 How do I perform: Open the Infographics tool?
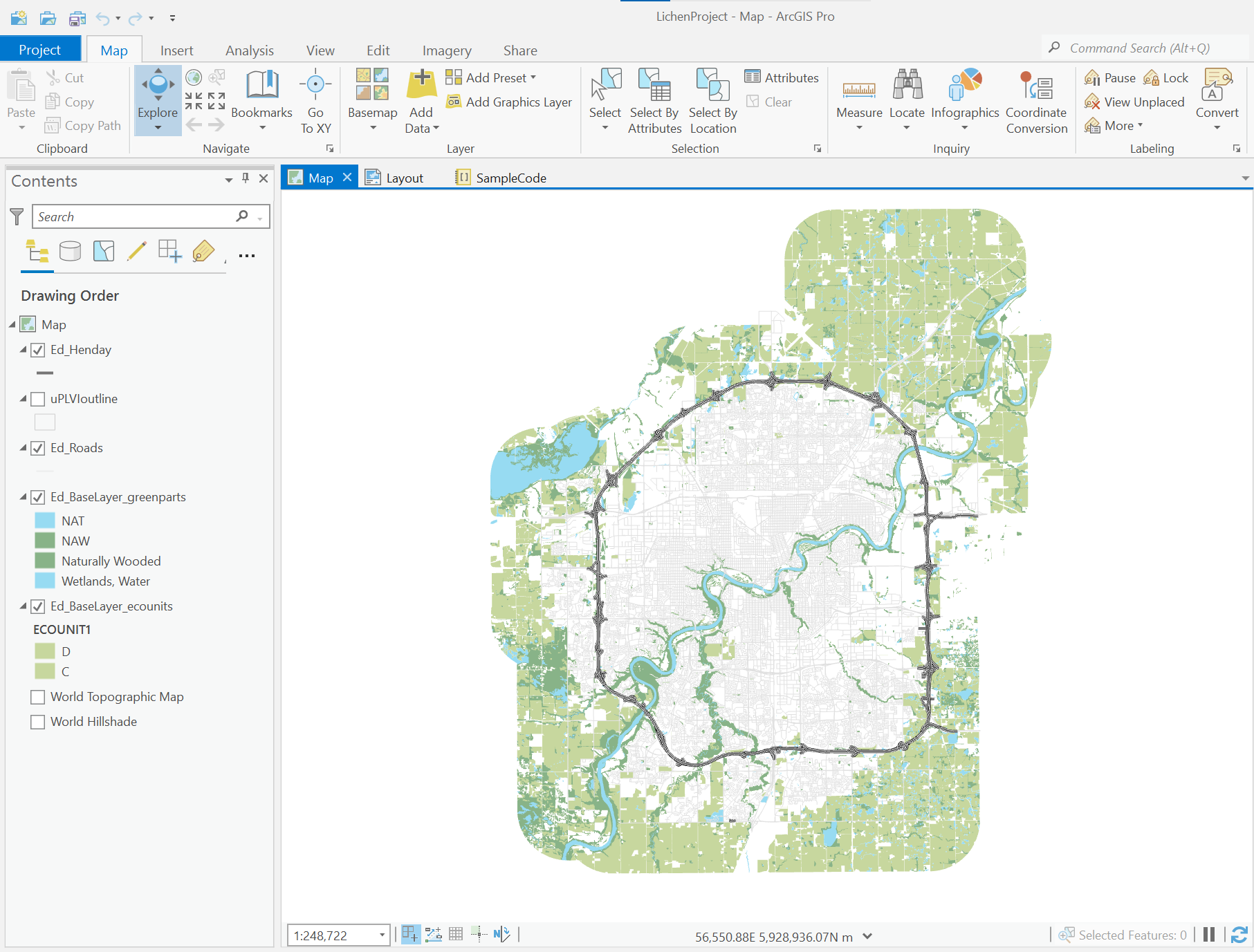point(965,100)
